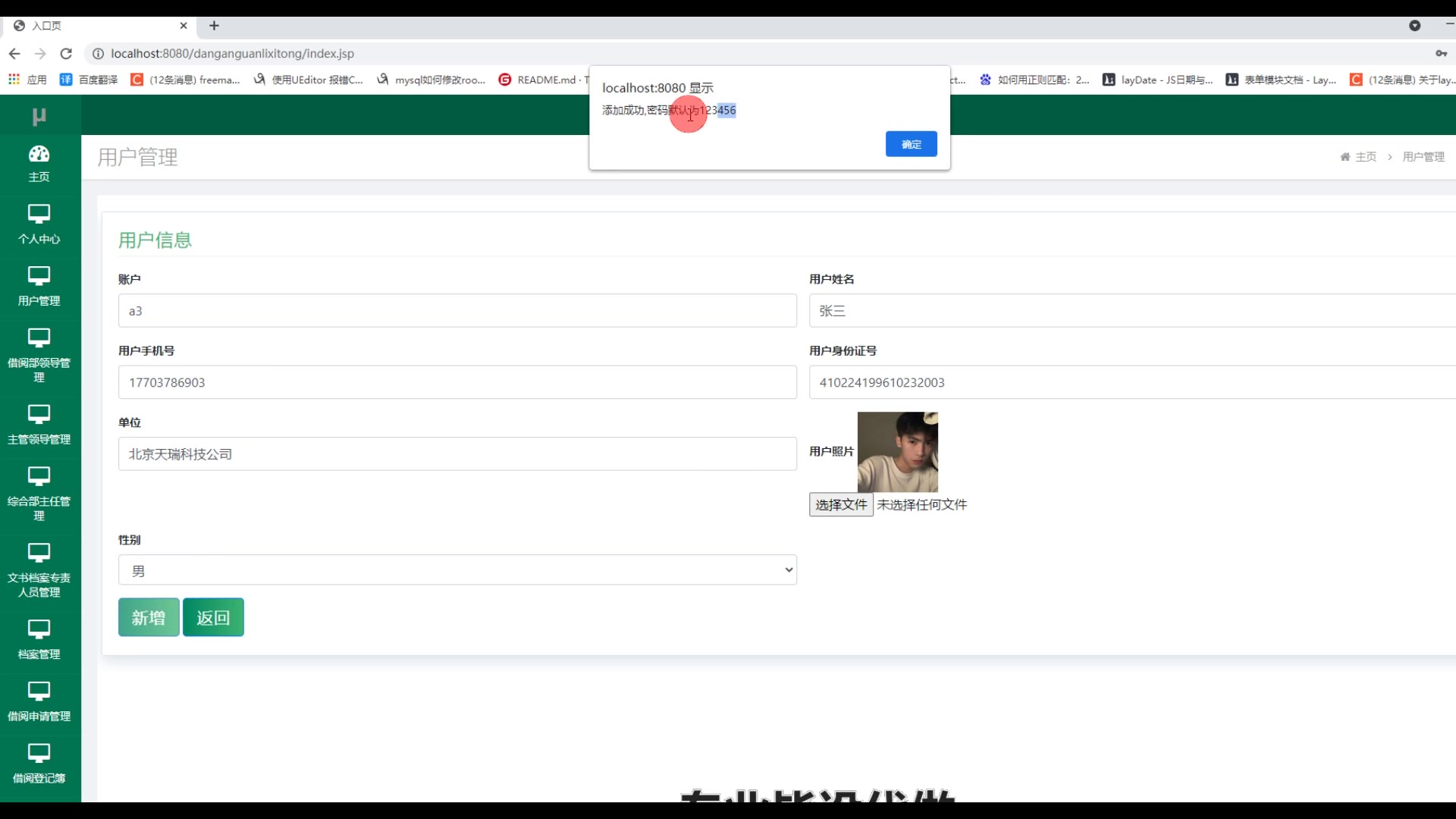1456x819 pixels.
Task: Click browser back arrow icon
Action: (x=14, y=54)
